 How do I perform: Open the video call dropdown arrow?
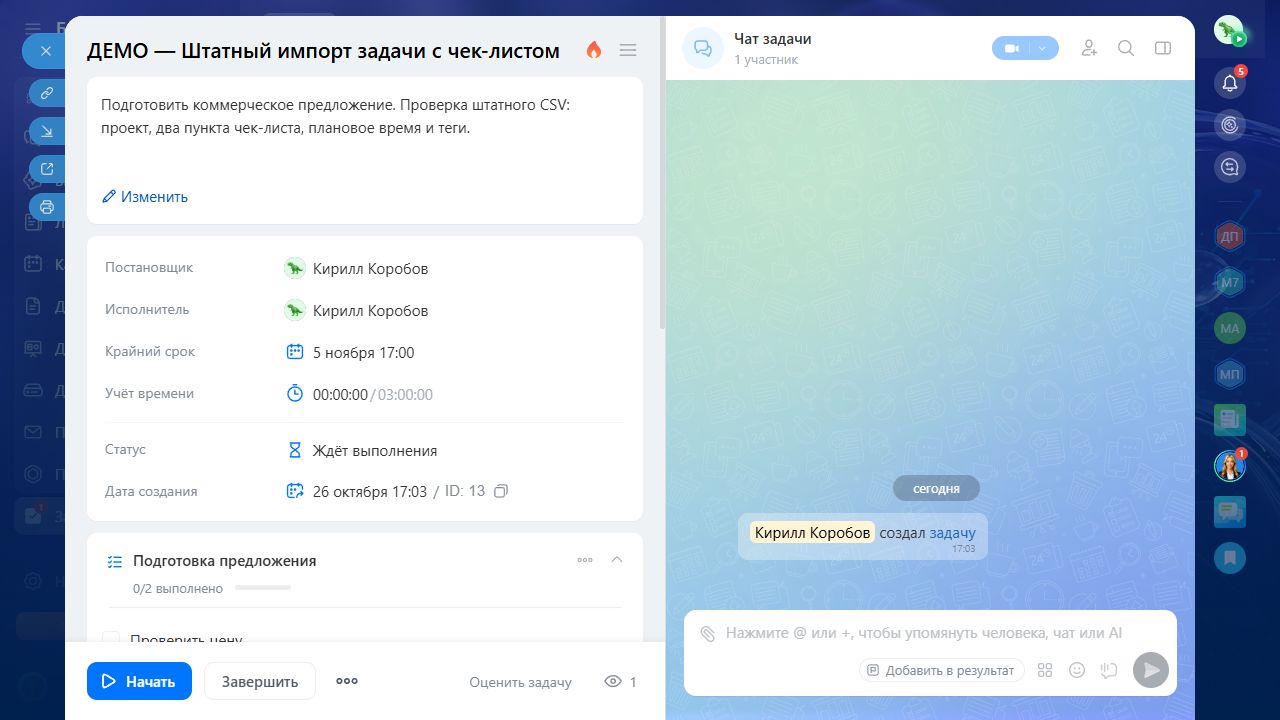pos(1043,48)
